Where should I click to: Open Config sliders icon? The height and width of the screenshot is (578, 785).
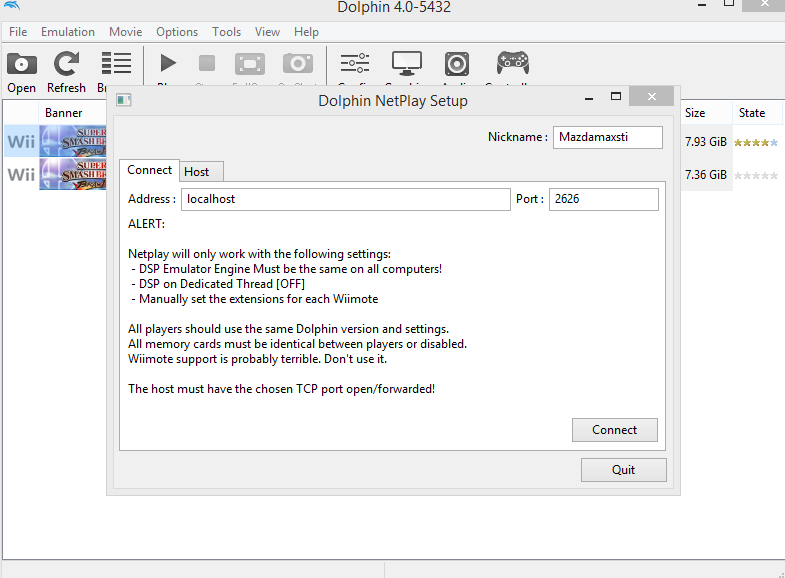click(x=355, y=63)
